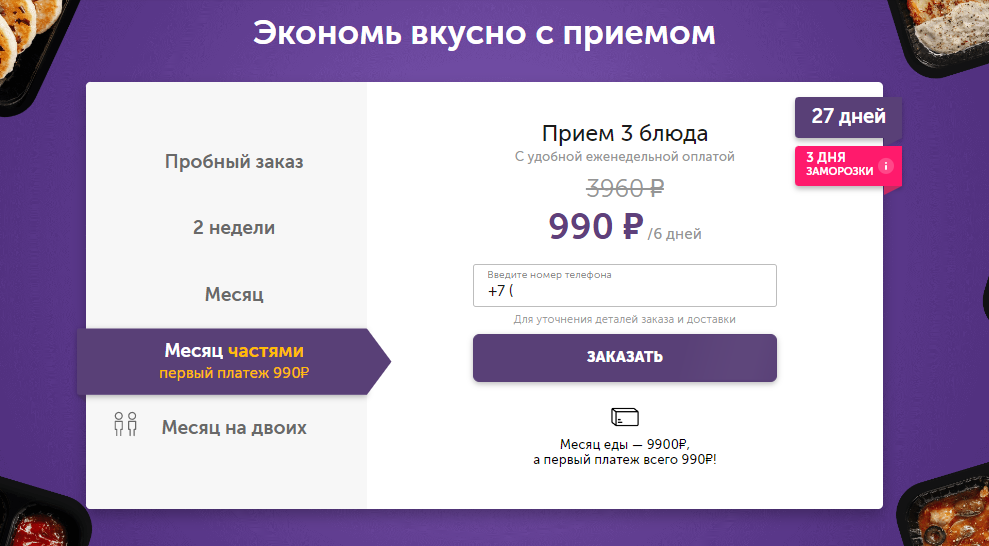Click the crossed-out 3960 ₽ old price
989x546 pixels.
pos(624,188)
